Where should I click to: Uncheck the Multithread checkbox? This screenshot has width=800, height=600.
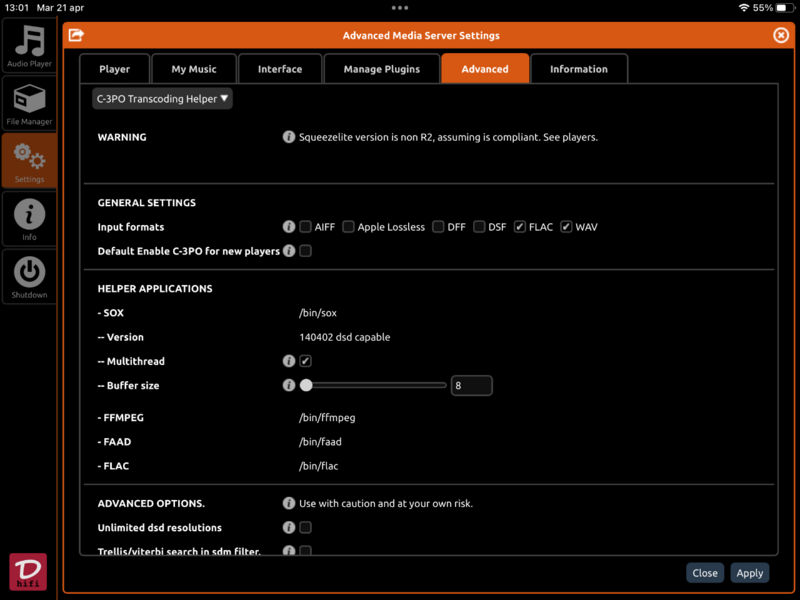pos(305,361)
